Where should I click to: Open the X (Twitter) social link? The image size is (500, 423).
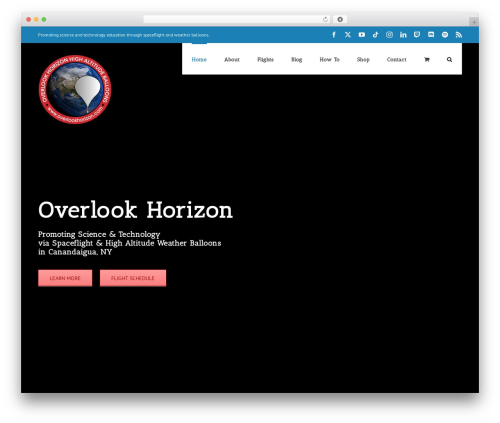pyautogui.click(x=348, y=35)
